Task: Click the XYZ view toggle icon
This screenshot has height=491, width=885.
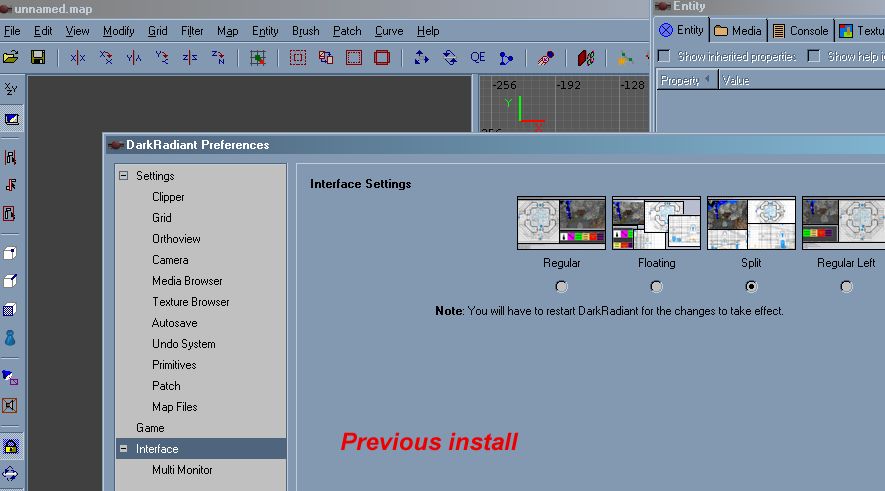Action: click(11, 90)
